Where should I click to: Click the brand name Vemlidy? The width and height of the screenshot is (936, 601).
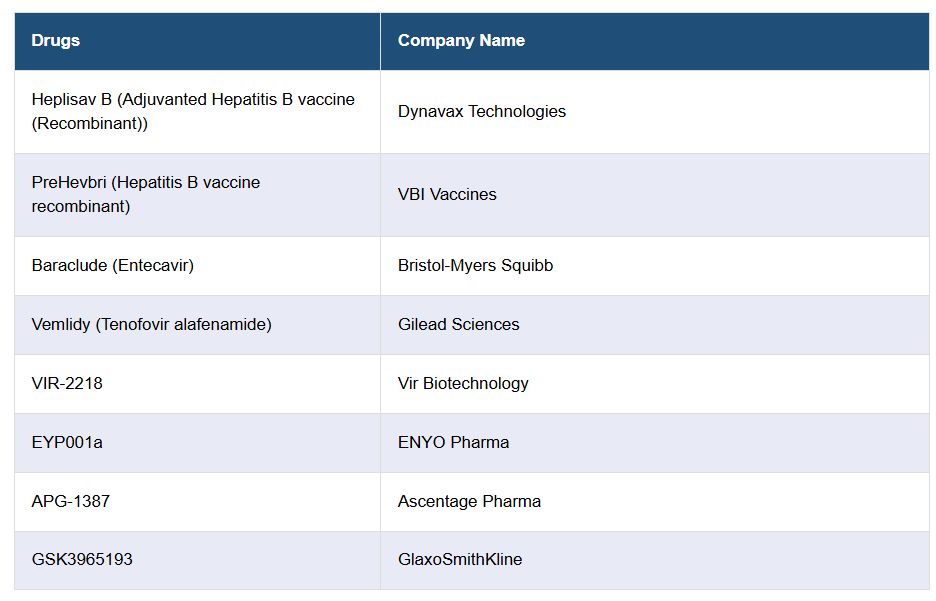(x=61, y=325)
